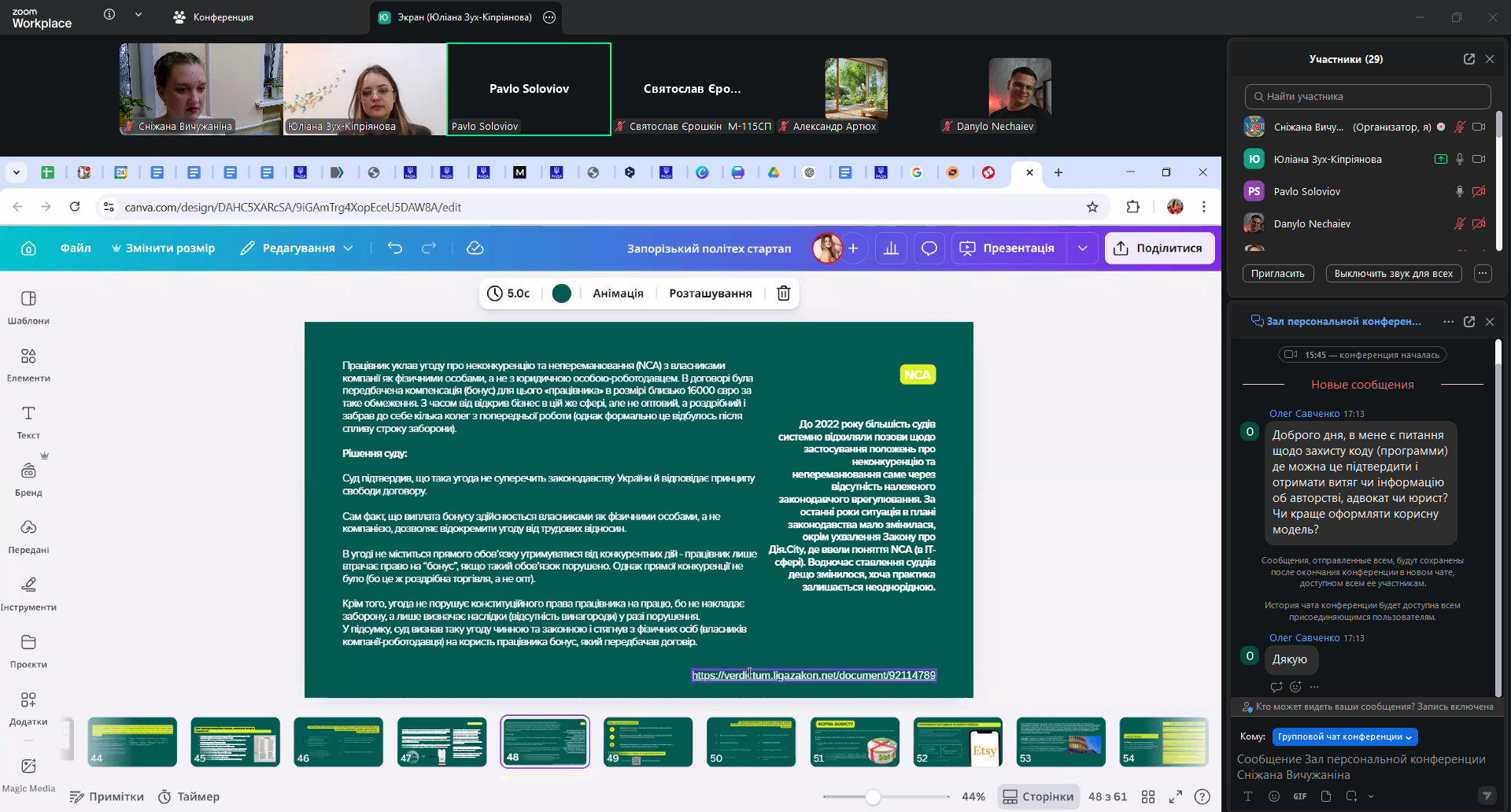Select the Text tool in sidebar
This screenshot has height=812, width=1511.
tap(28, 421)
